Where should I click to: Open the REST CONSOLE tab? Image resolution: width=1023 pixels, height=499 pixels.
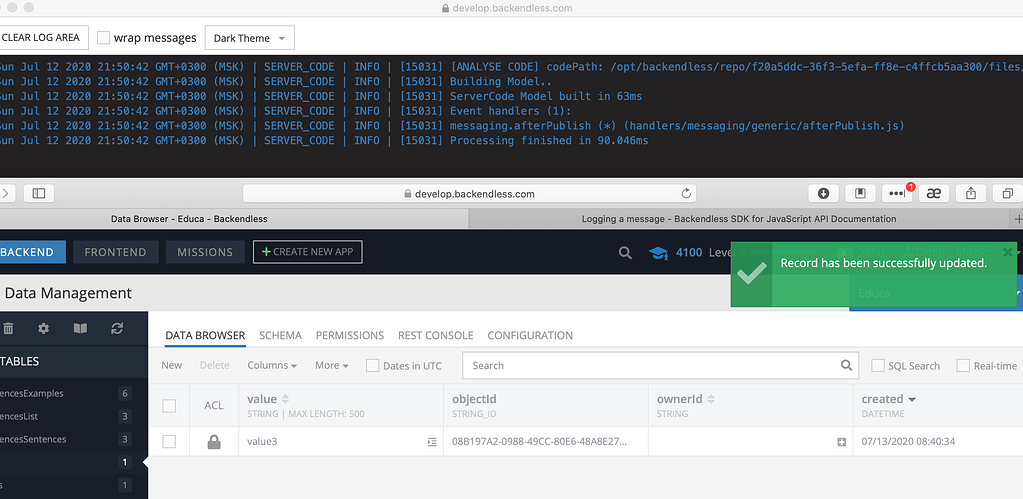[x=435, y=335]
